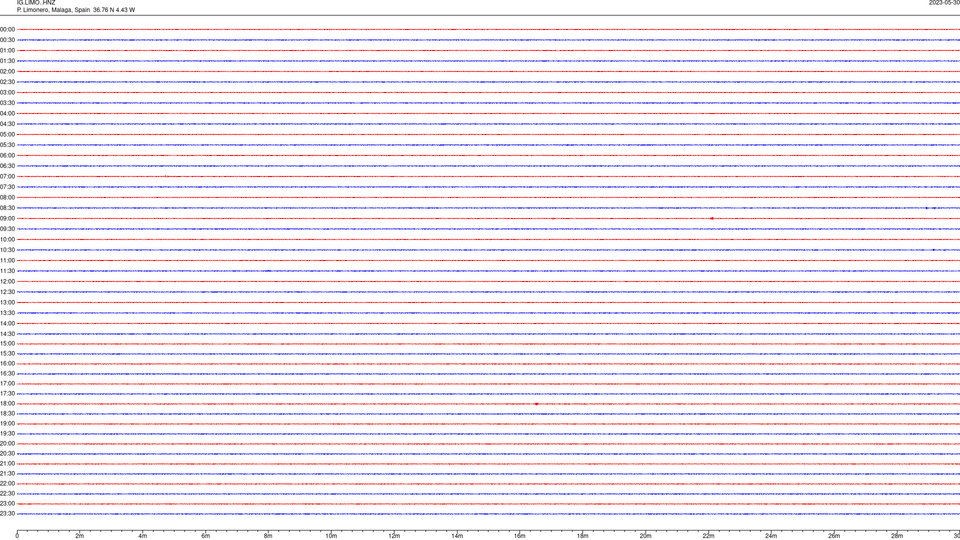The height and width of the screenshot is (540, 960).
Task: Click the '07:30' time row label
Action: click(x=7, y=187)
